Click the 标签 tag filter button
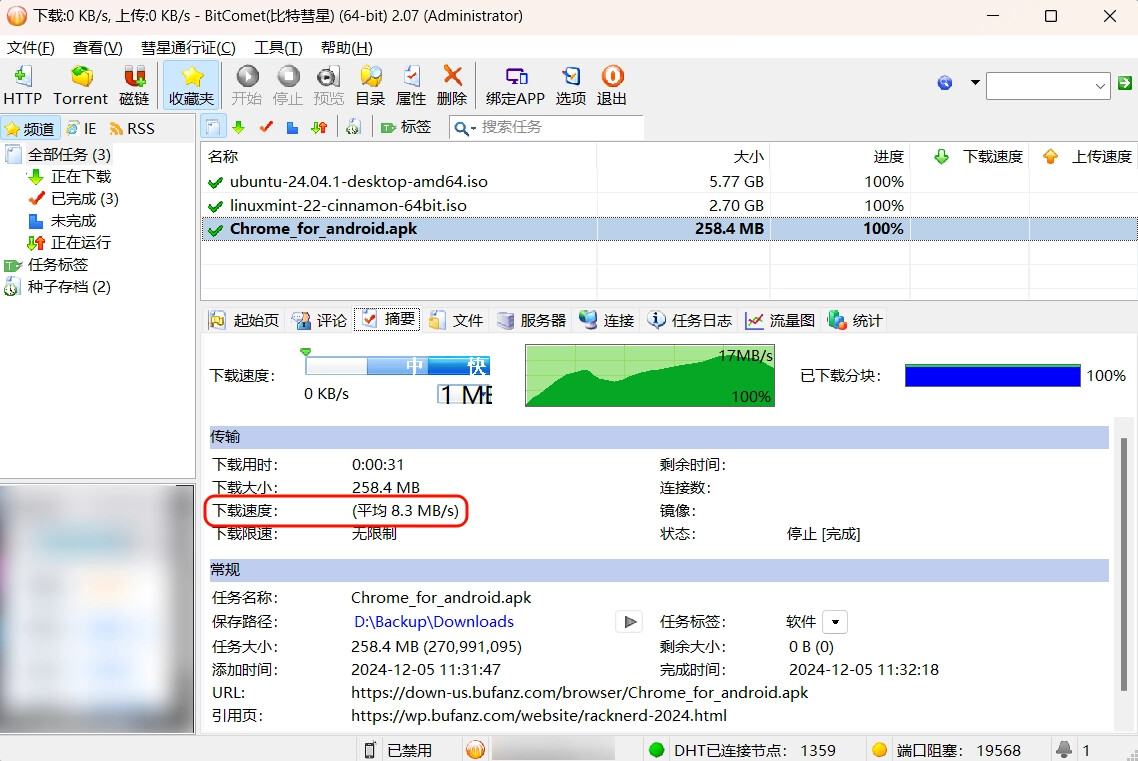This screenshot has width=1138, height=761. tap(406, 128)
